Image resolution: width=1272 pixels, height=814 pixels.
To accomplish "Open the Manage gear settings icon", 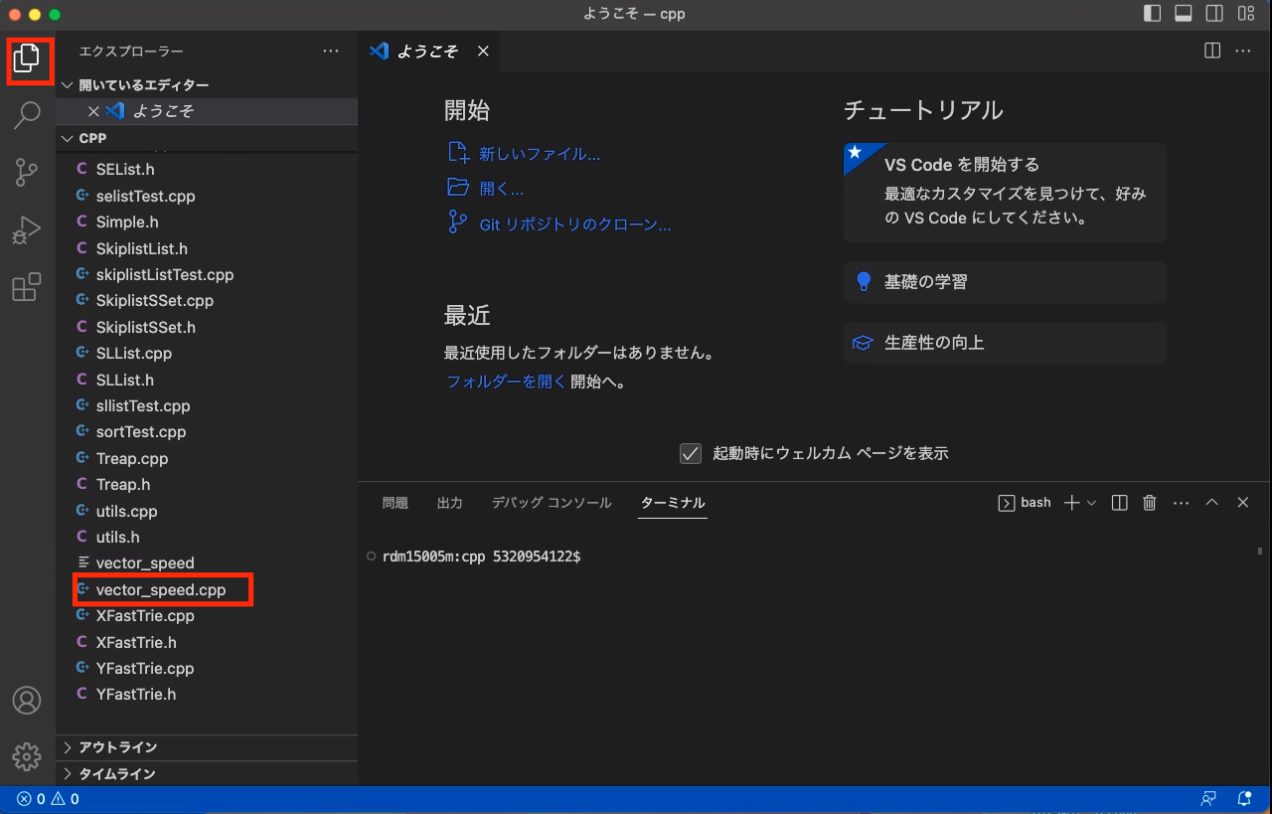I will click(27, 757).
